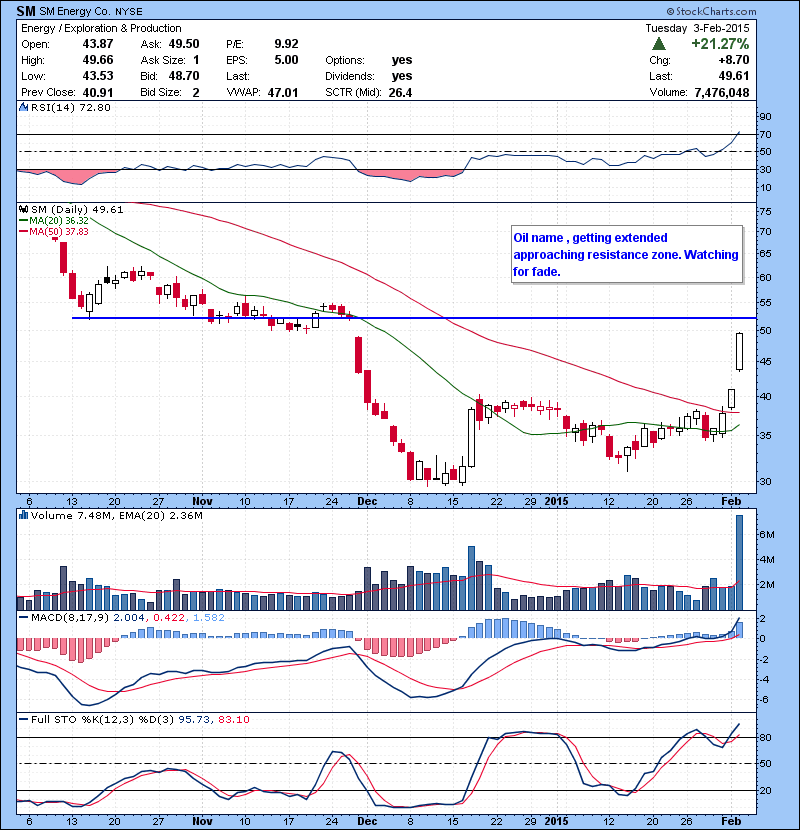This screenshot has width=800, height=830.
Task: Click the Last value 49.61 in header
Action: pos(734,76)
